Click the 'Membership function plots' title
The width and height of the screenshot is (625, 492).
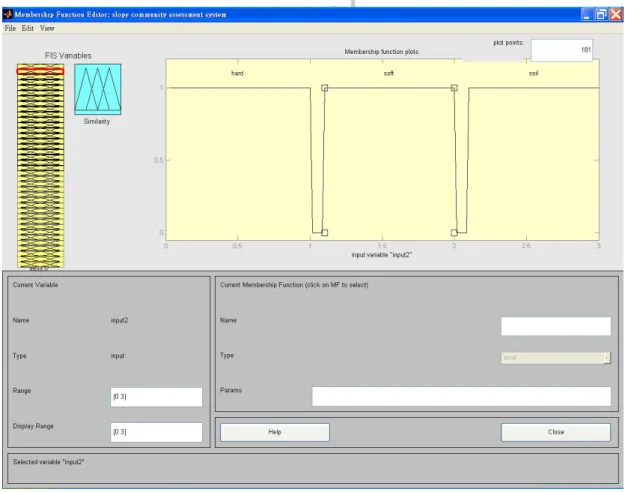click(381, 52)
